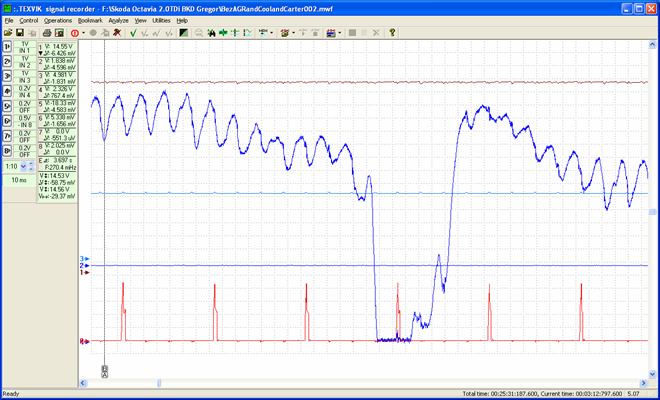Open a recording file via folder icon
Image resolution: width=660 pixels, height=400 pixels.
click(x=8, y=33)
